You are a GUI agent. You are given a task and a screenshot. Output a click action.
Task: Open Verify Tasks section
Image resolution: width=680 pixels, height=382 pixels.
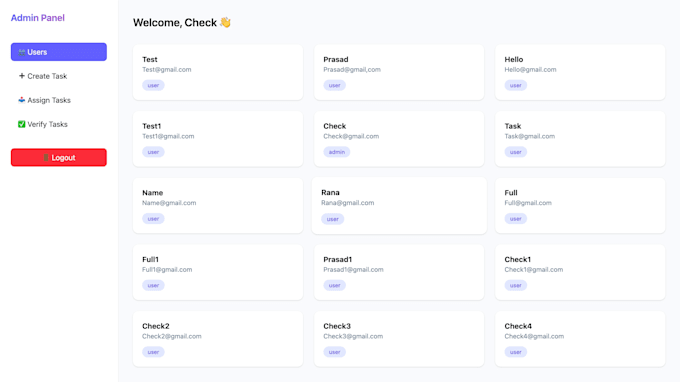coord(59,124)
